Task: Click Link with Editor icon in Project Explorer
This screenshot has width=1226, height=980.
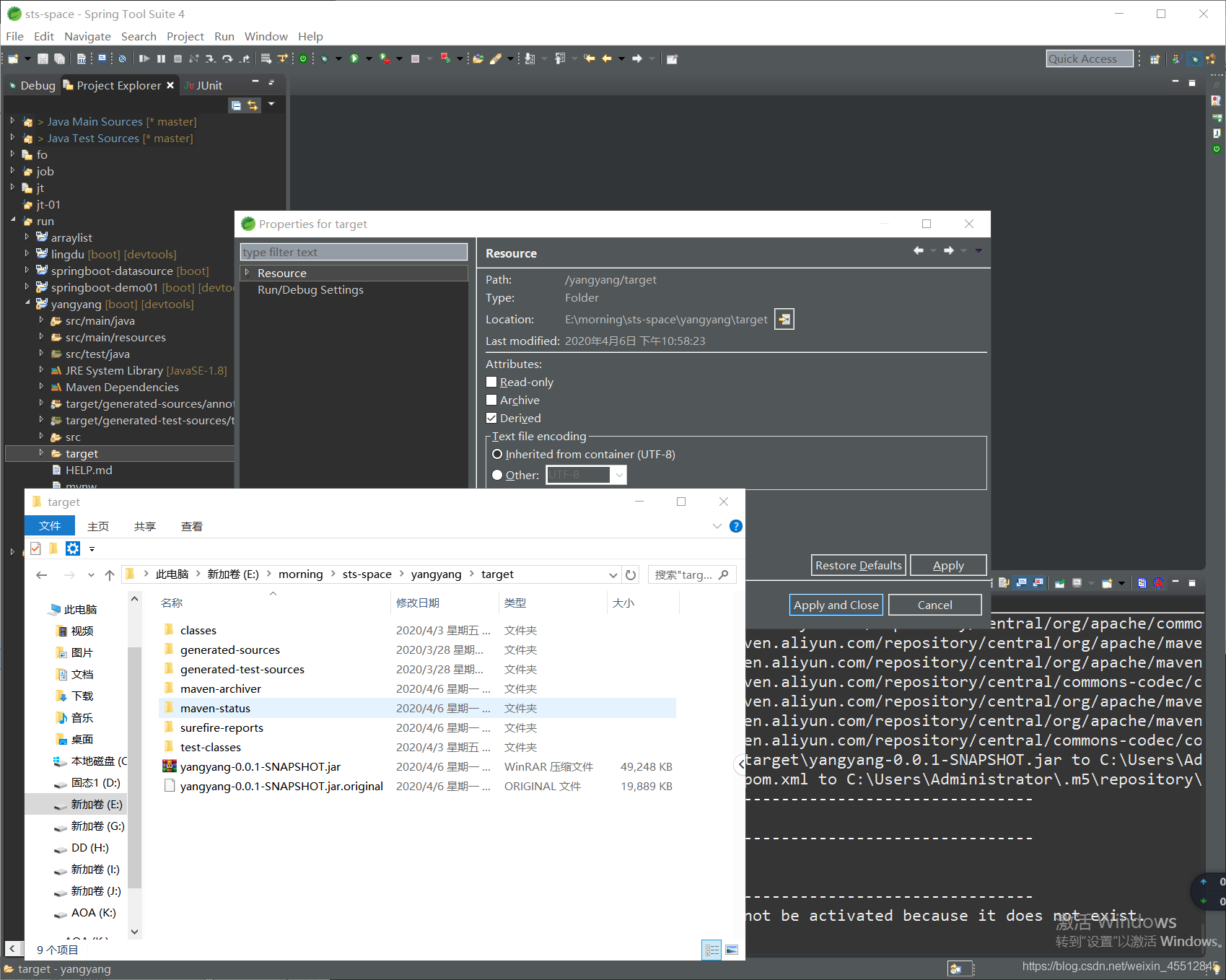Action: (253, 105)
